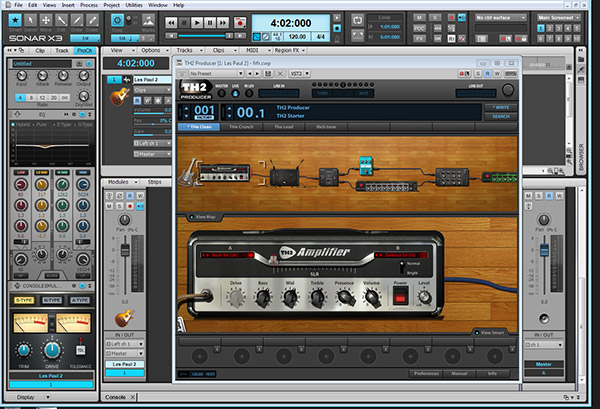Open the Main Screenset dropdown
This screenshot has height=409, width=600.
pyautogui.click(x=559, y=18)
